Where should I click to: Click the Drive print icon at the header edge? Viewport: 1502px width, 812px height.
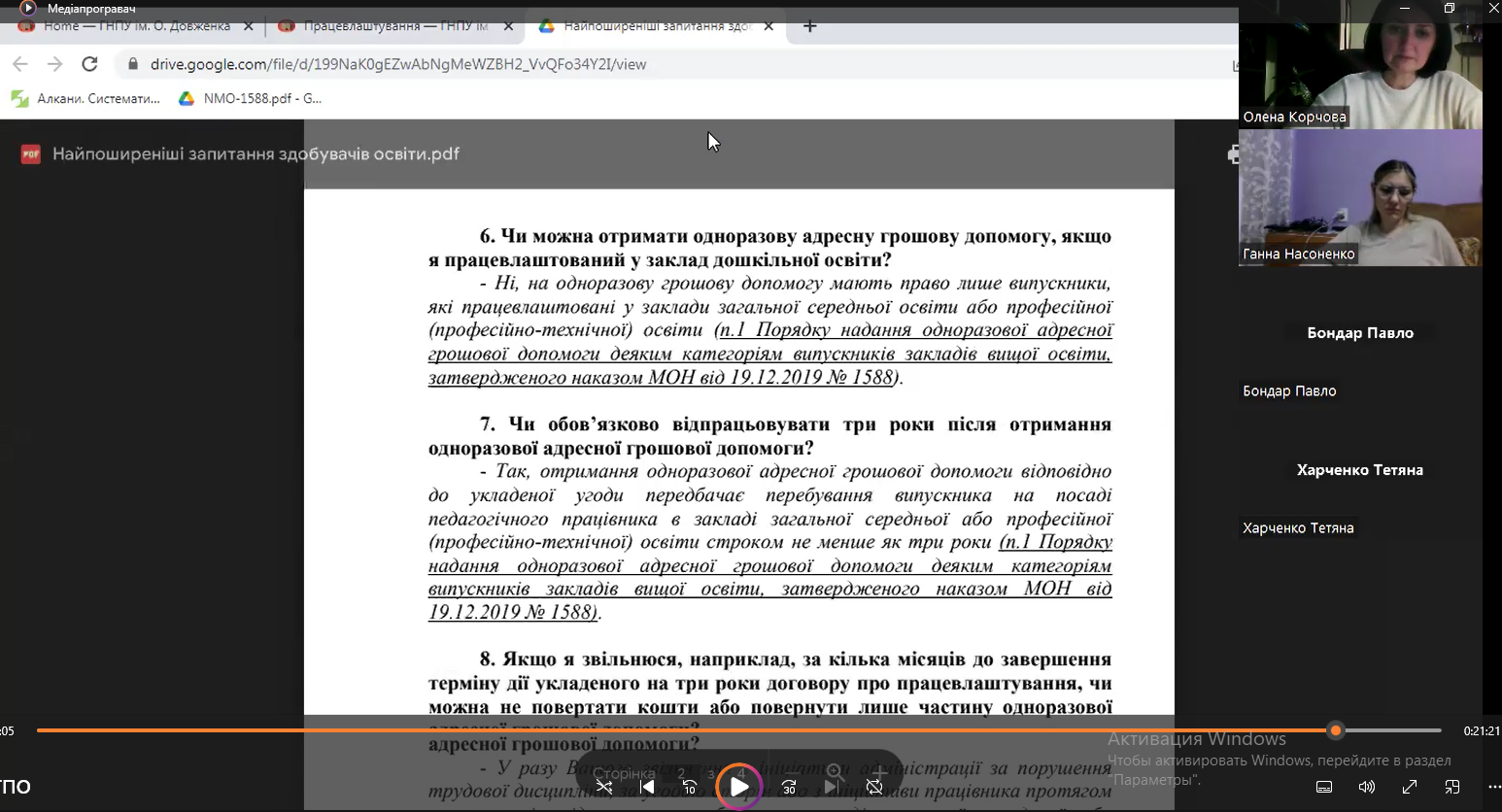click(1233, 154)
